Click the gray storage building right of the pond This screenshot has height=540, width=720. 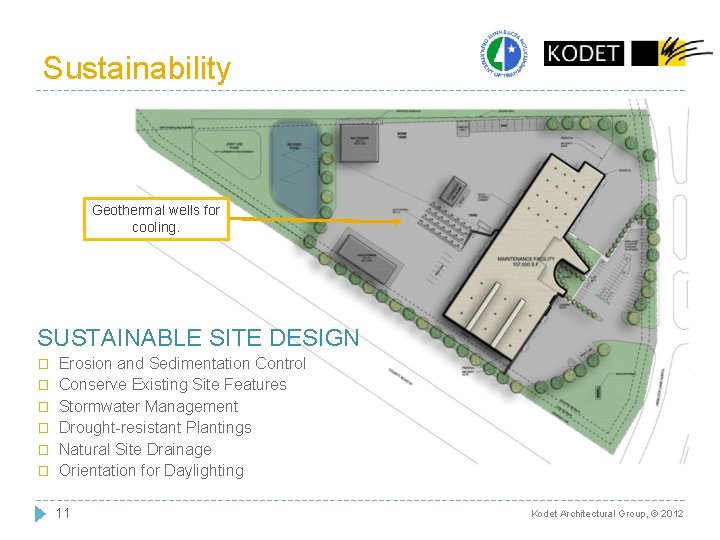click(x=359, y=142)
